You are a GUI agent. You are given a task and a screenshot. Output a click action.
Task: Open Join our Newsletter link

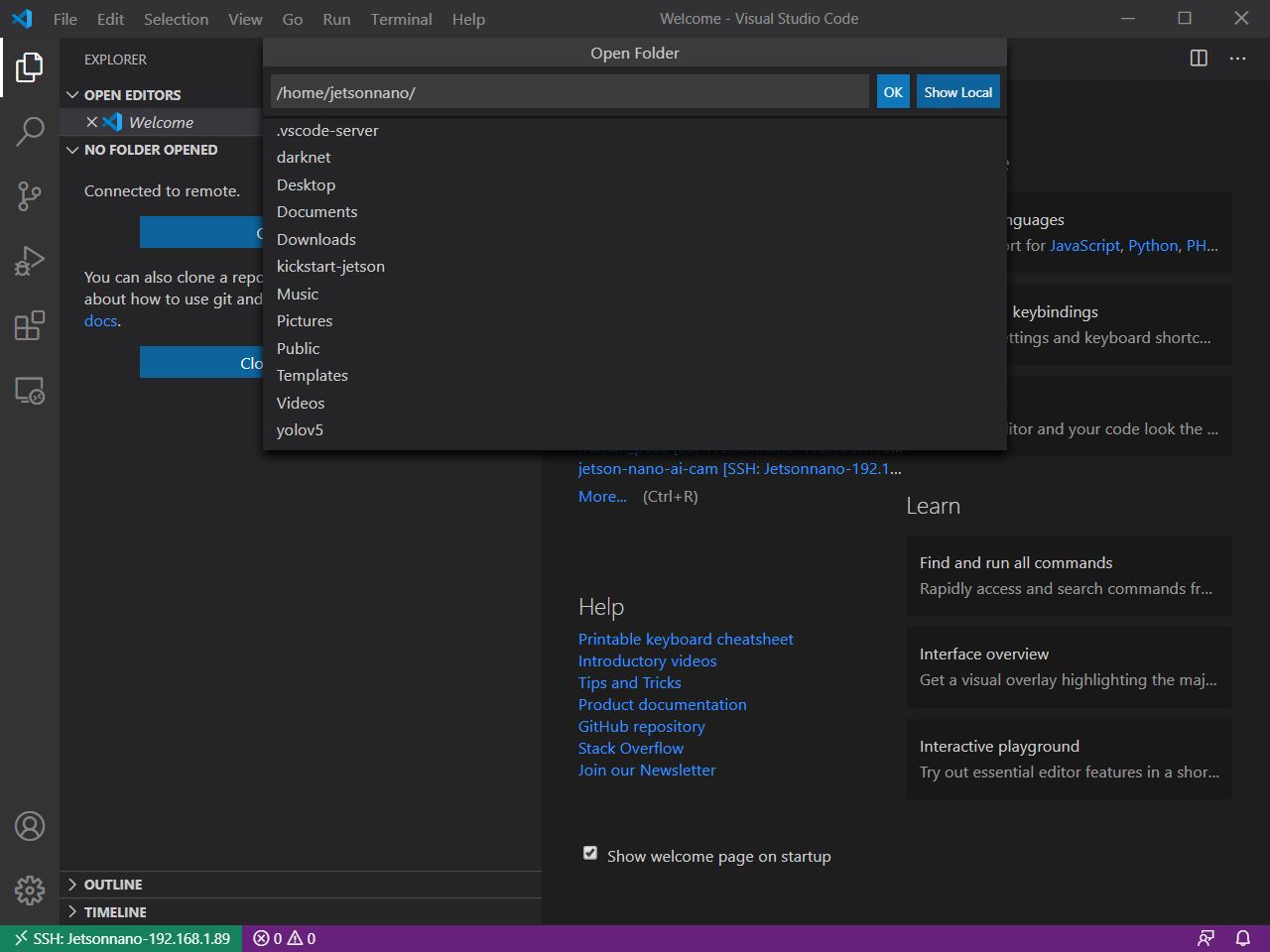[x=646, y=771]
